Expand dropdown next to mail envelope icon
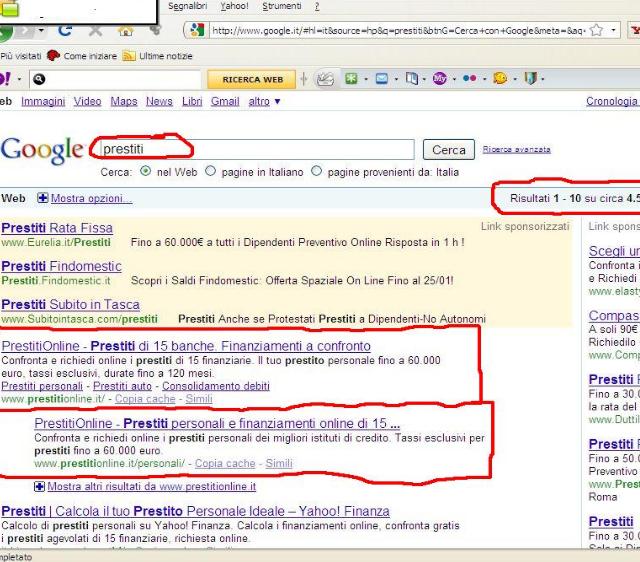This screenshot has width=640, height=562. (396, 79)
